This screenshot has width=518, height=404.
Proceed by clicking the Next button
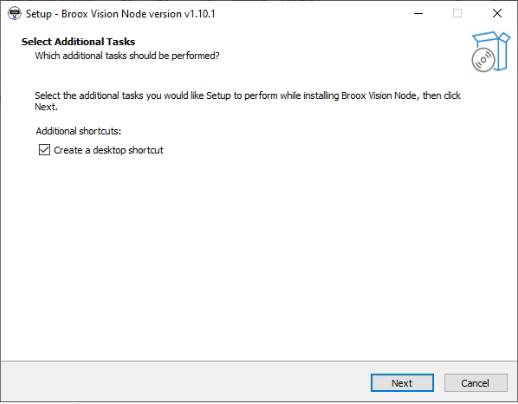click(x=402, y=383)
